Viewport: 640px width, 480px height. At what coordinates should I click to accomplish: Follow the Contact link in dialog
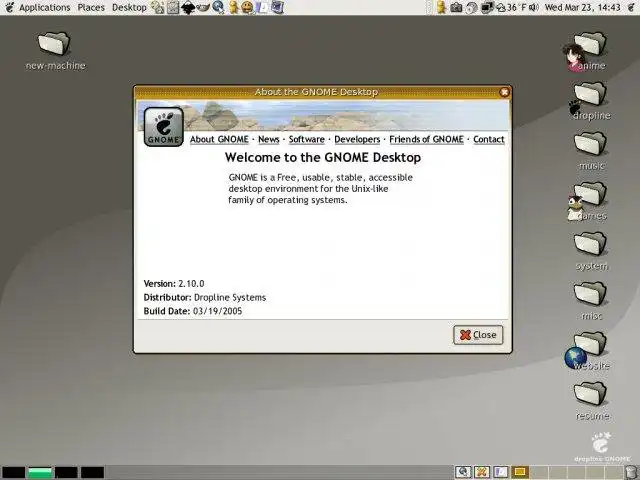tap(489, 139)
